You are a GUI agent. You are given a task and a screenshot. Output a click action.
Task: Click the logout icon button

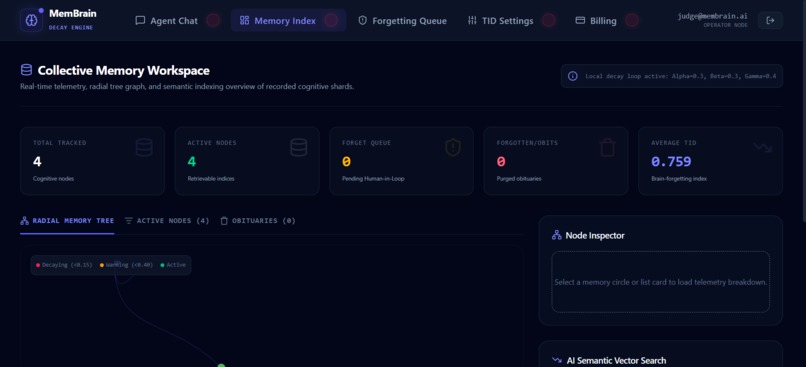[770, 21]
